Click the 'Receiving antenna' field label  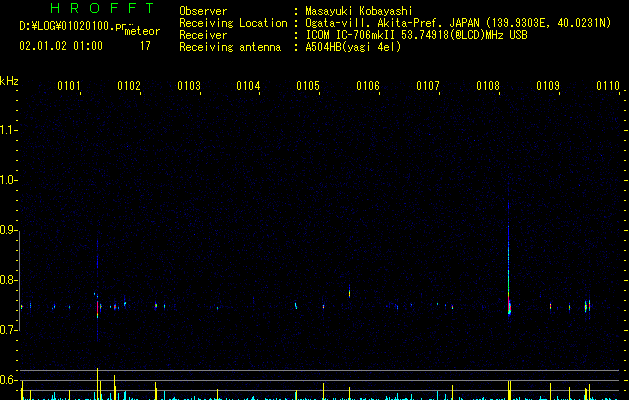click(230, 47)
